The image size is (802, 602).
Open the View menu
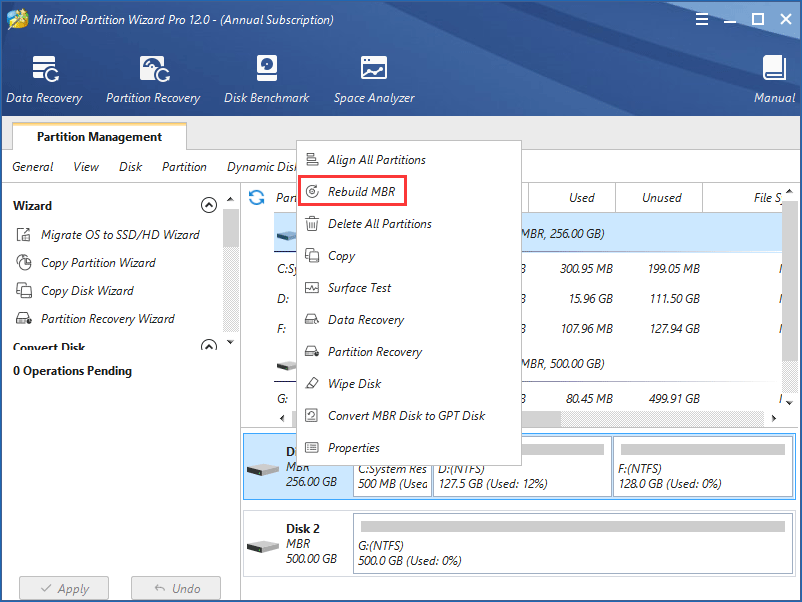click(x=86, y=167)
